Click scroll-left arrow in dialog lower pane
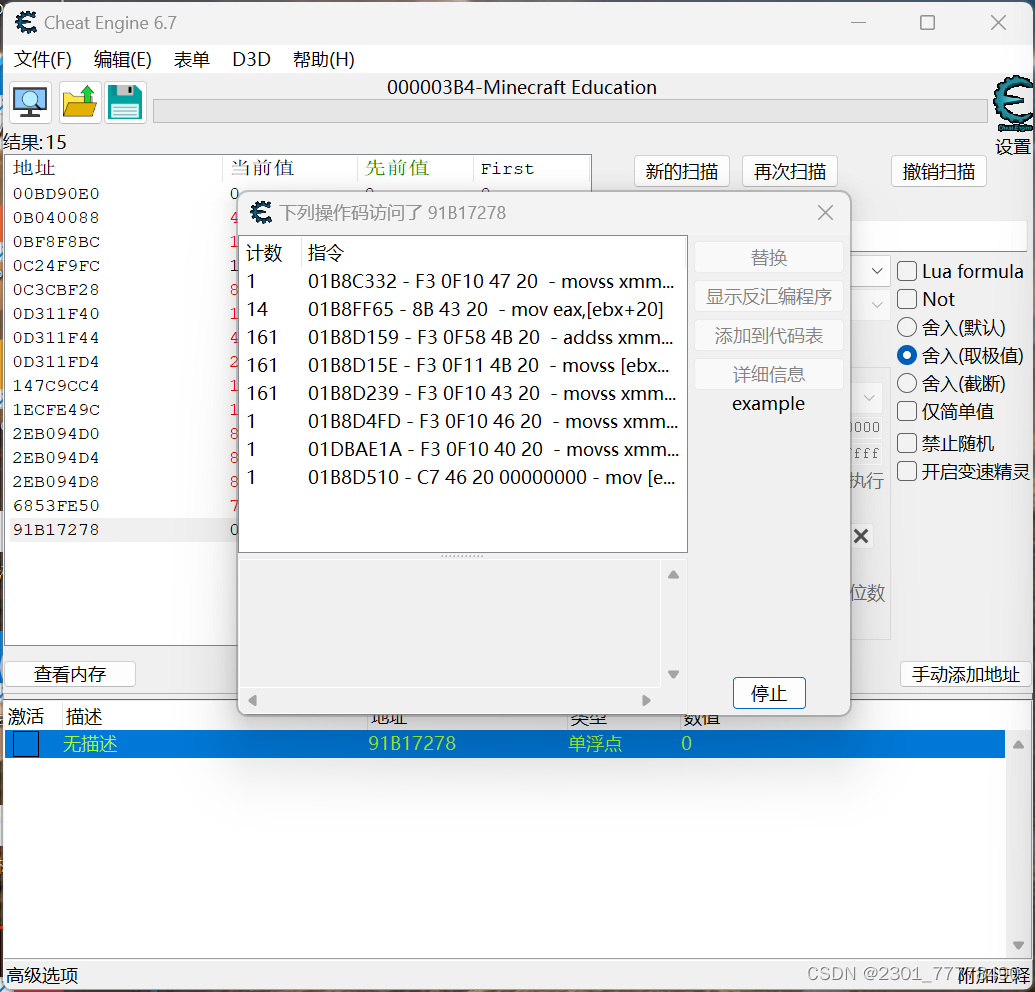This screenshot has height=992, width=1035. click(252, 700)
